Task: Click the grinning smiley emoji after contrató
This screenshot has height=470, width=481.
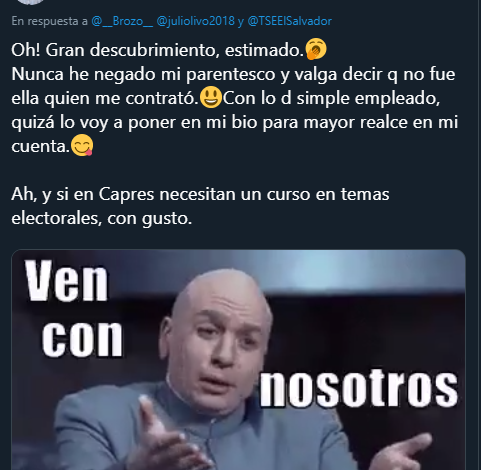Action: (211, 97)
